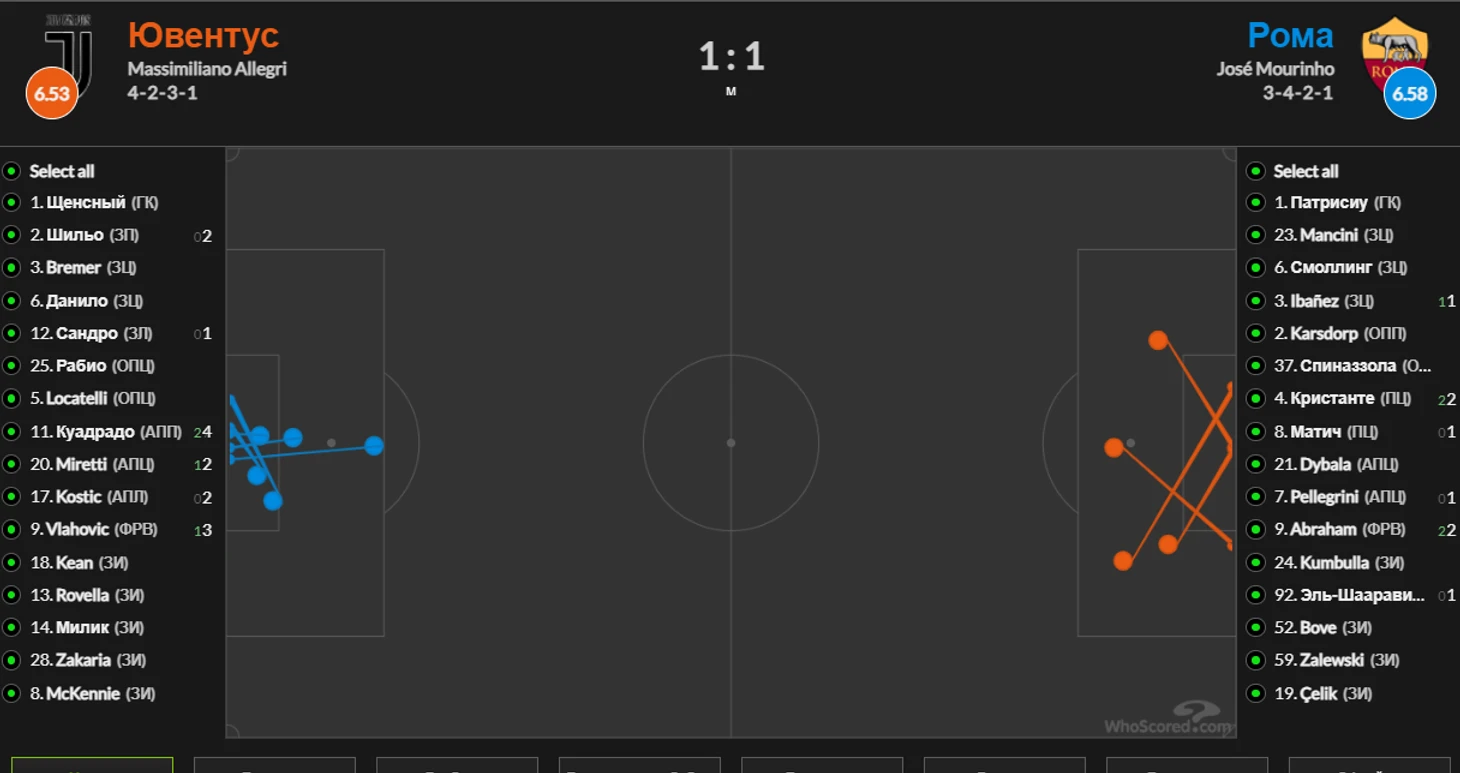The height and width of the screenshot is (773, 1460).
Task: Click Juventus 6.53 rating badge
Action: click(52, 93)
